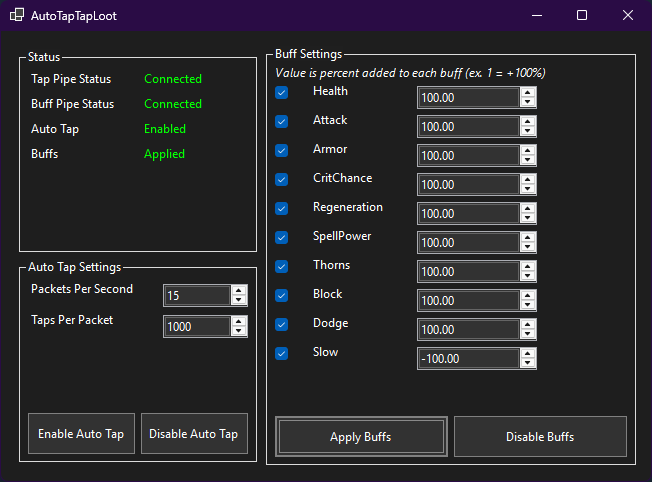Toggle the Armor buff checkbox
652x482 pixels.
click(282, 150)
